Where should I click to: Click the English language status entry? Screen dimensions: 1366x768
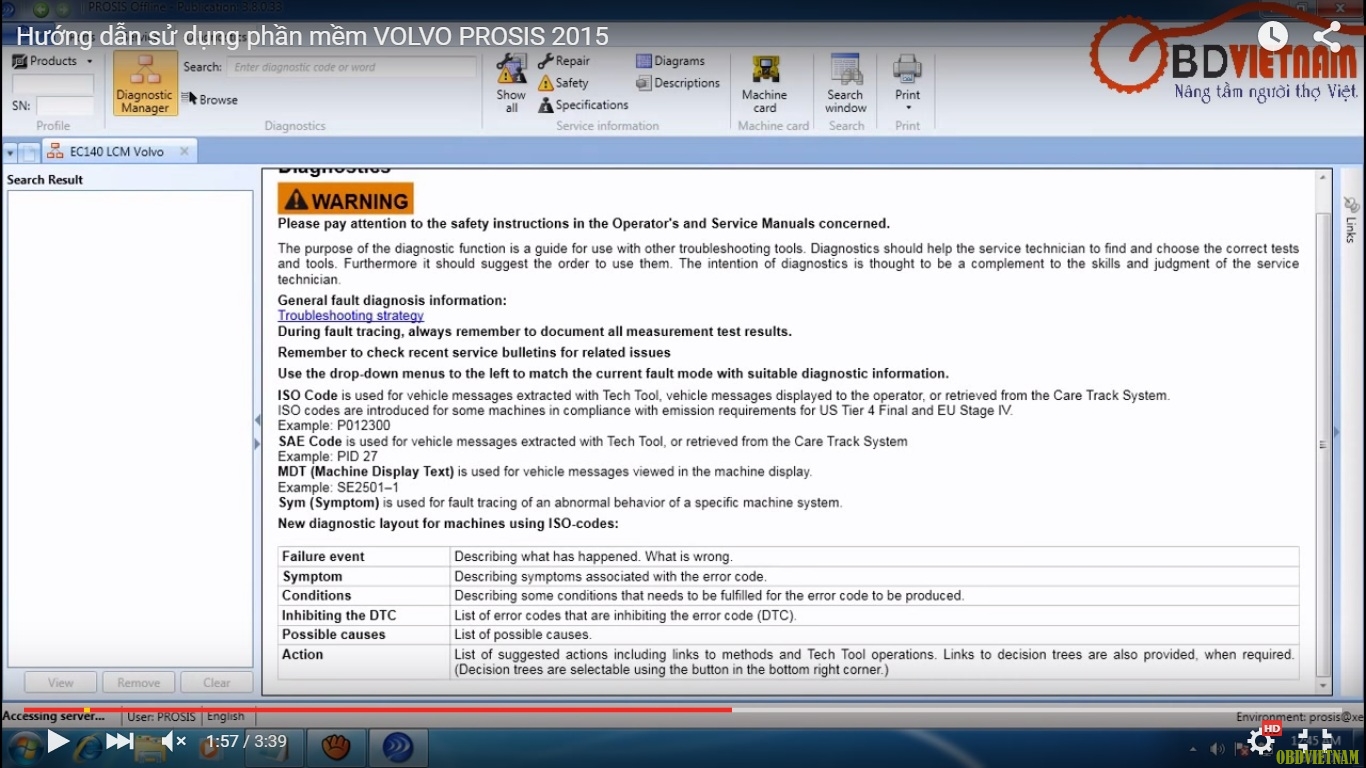[x=226, y=717]
